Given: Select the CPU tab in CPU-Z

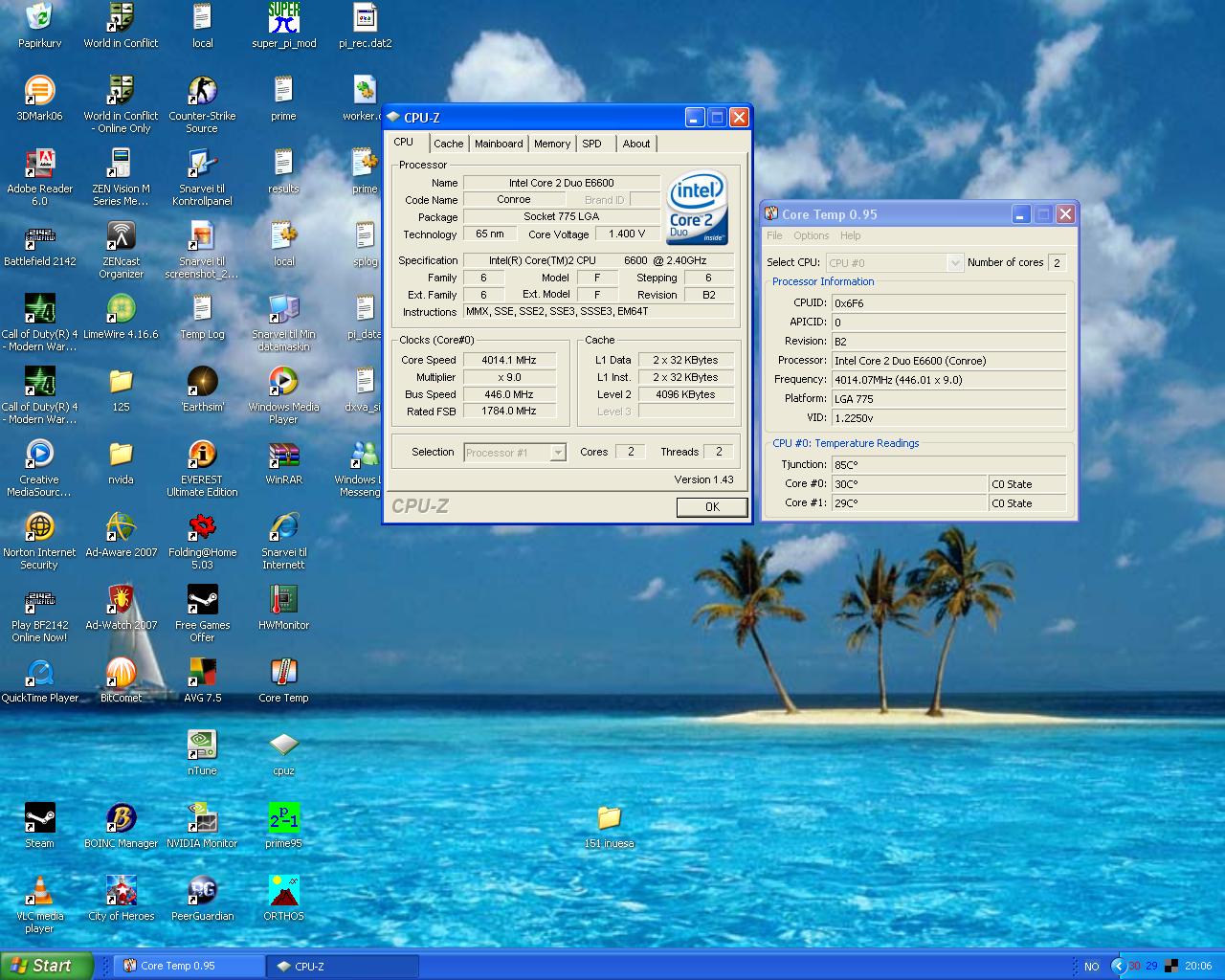Looking at the screenshot, I should 404,142.
